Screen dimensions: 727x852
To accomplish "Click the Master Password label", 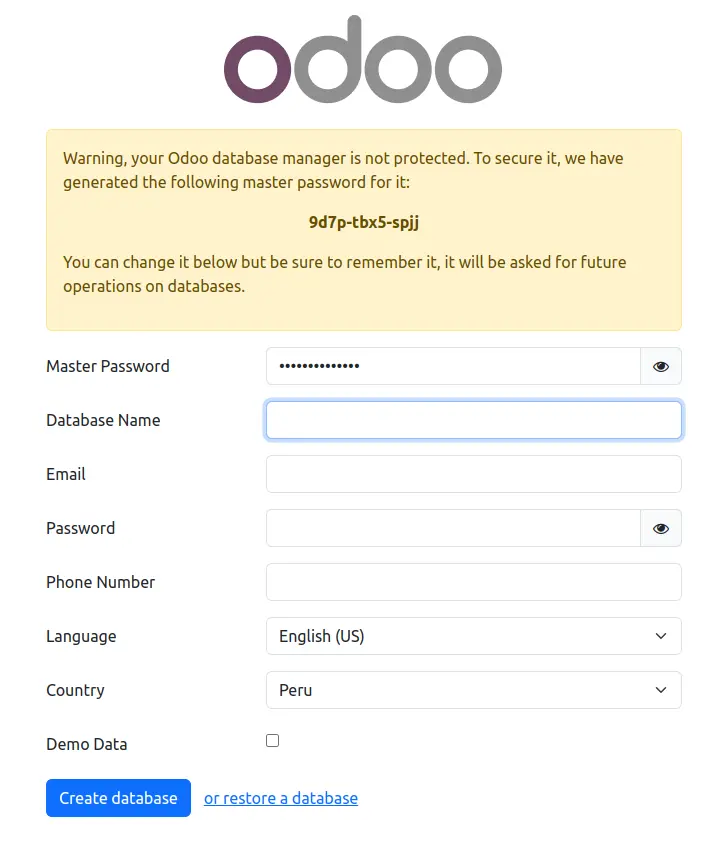I will tap(107, 366).
